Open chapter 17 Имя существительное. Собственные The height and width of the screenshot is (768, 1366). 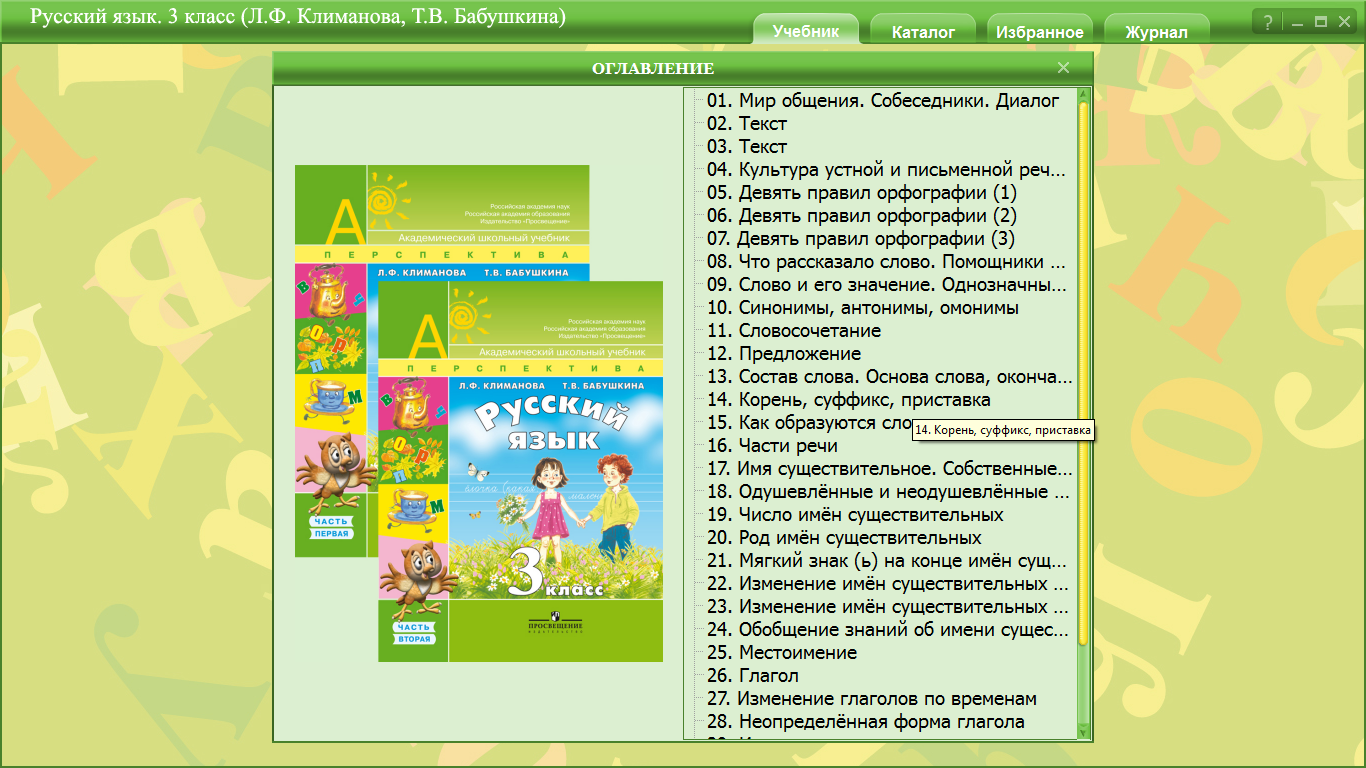click(x=889, y=469)
